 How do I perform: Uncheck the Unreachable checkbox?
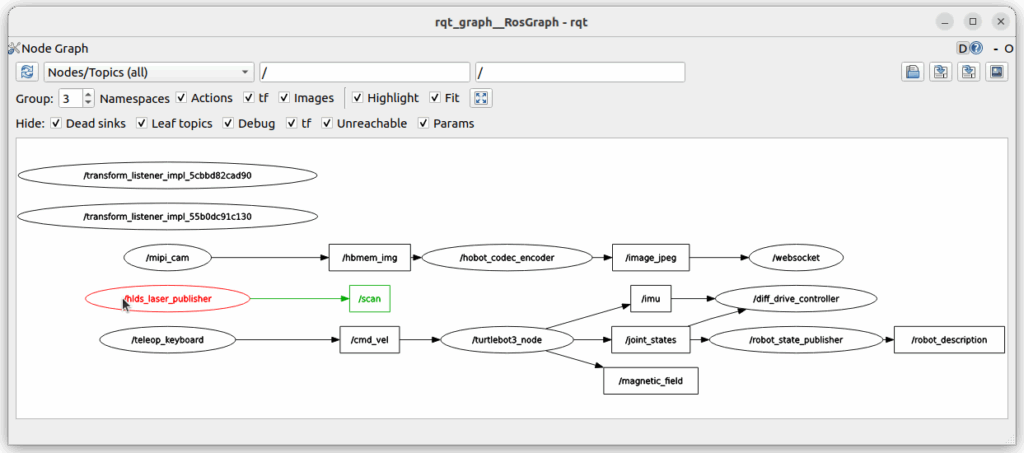[327, 124]
